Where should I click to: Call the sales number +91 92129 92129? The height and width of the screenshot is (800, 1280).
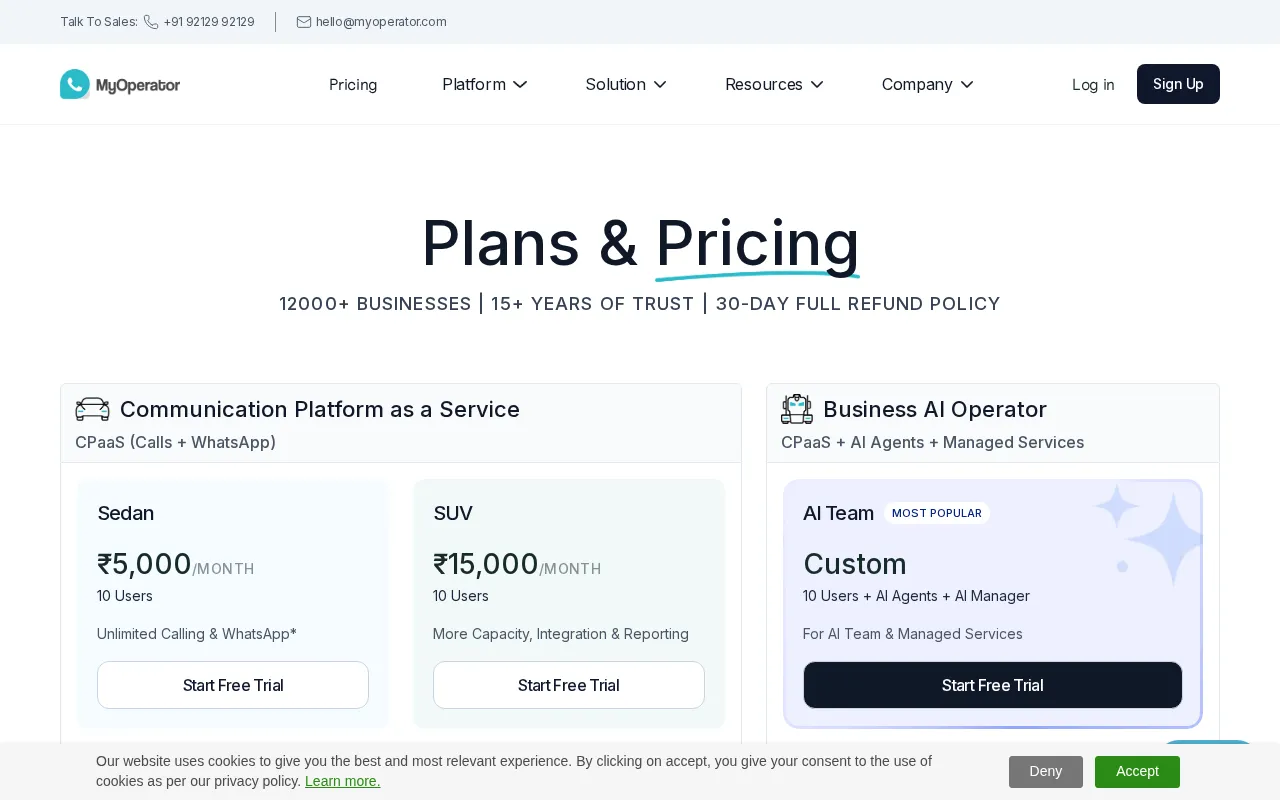[209, 22]
